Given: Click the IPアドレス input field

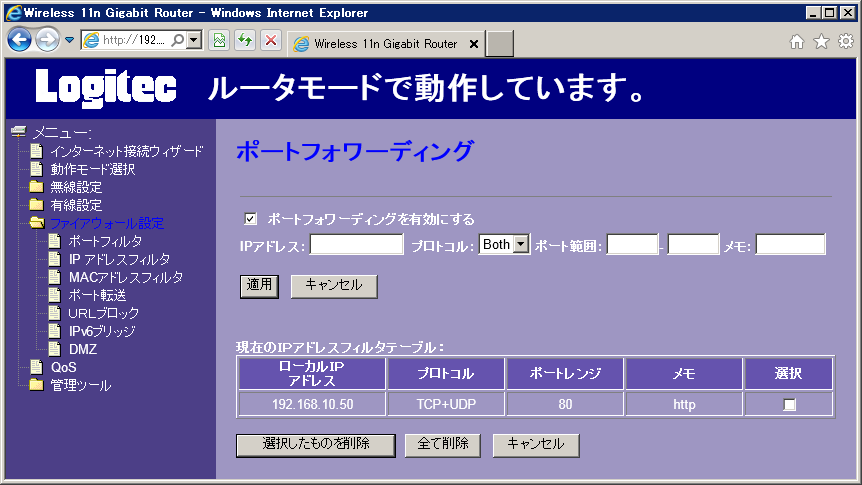Looking at the screenshot, I should tap(356, 245).
